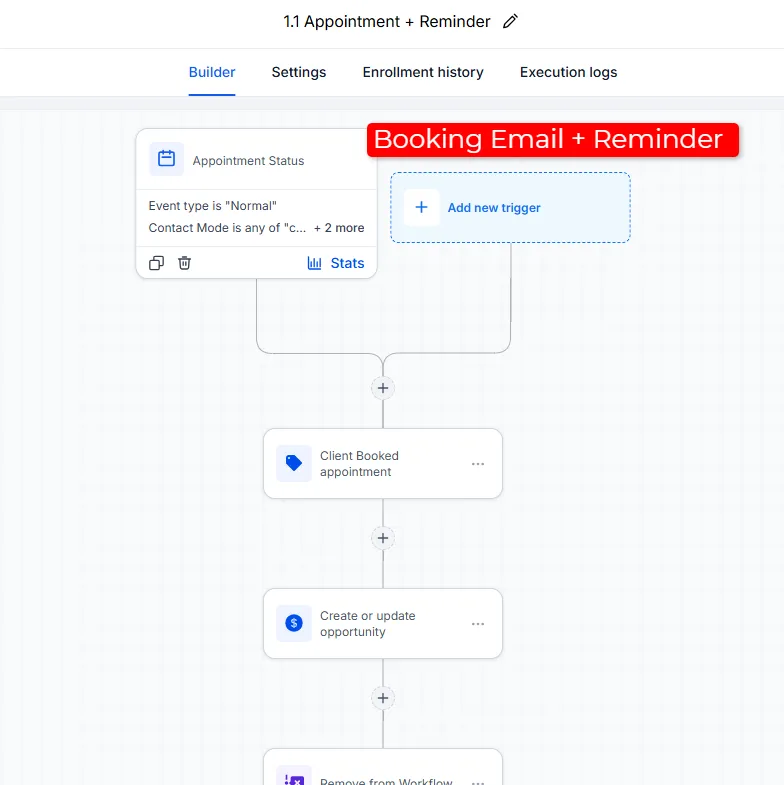784x785 pixels.
Task: Open Enrollment history tab
Action: (x=423, y=72)
